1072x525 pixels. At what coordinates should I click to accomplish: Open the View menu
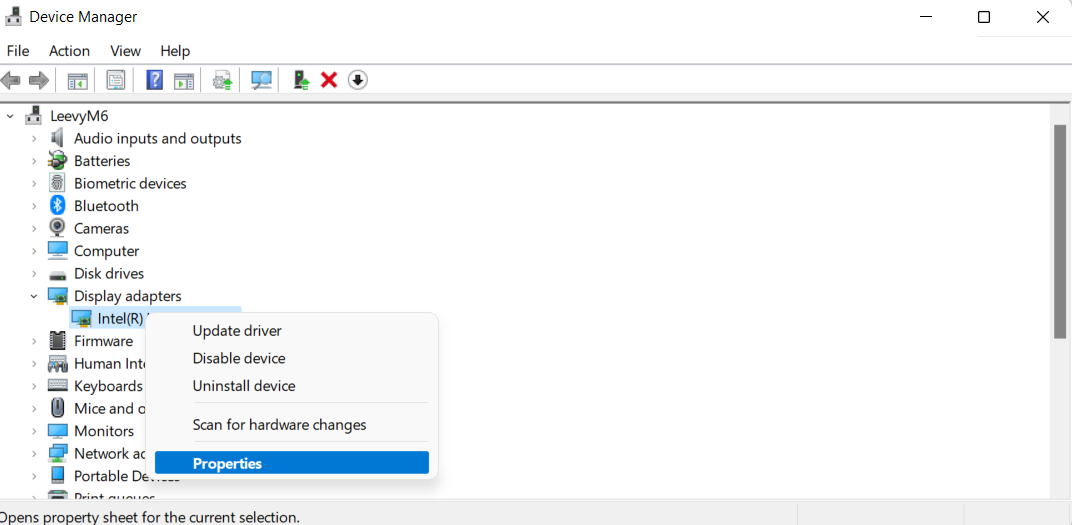125,51
